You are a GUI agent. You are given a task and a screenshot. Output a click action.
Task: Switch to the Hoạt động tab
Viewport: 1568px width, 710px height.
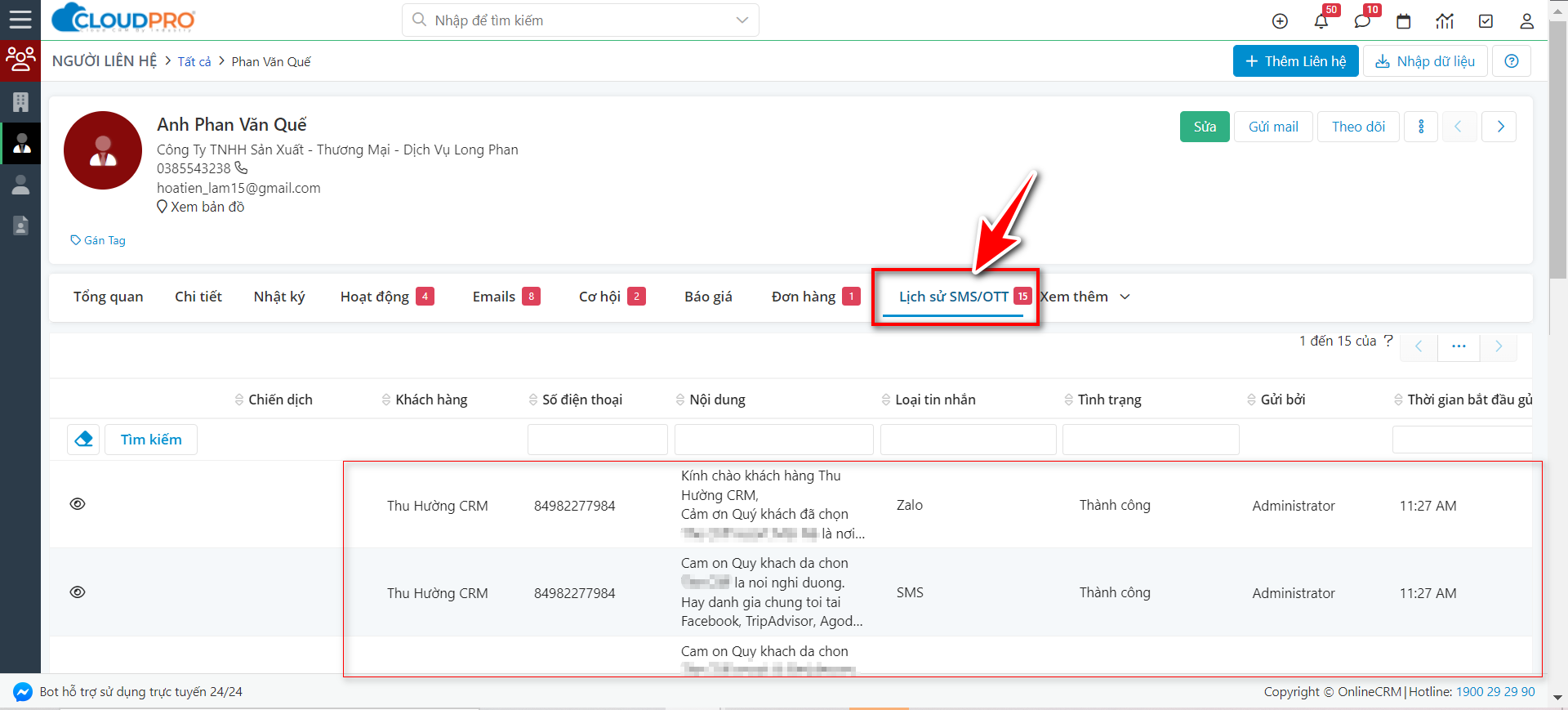point(387,297)
